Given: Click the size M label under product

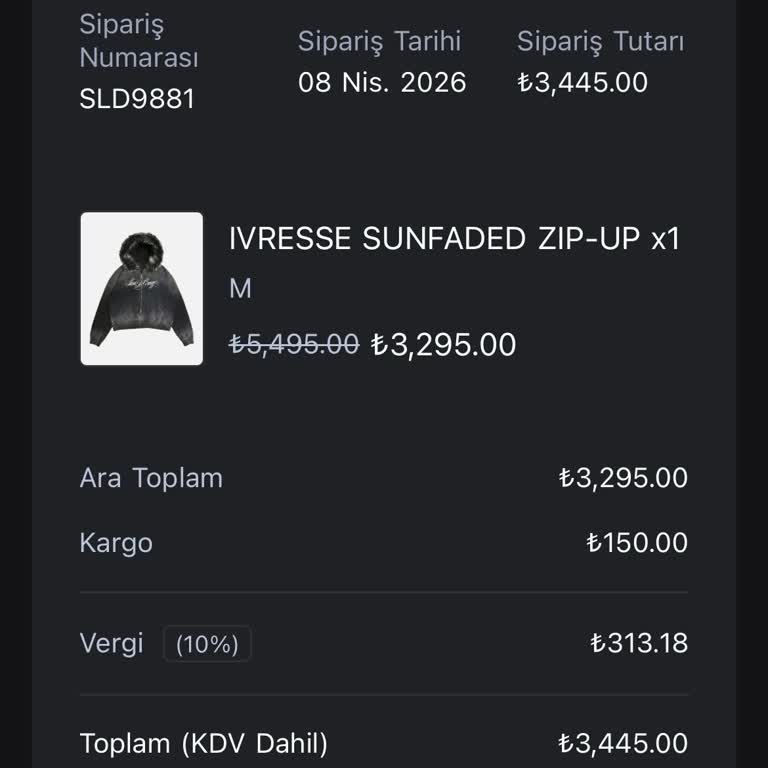Looking at the screenshot, I should coord(240,289).
